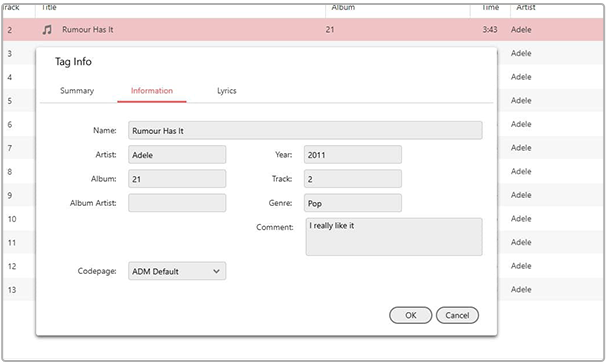Click the Year field showing 2011
This screenshot has width=608, height=364.
tap(352, 155)
